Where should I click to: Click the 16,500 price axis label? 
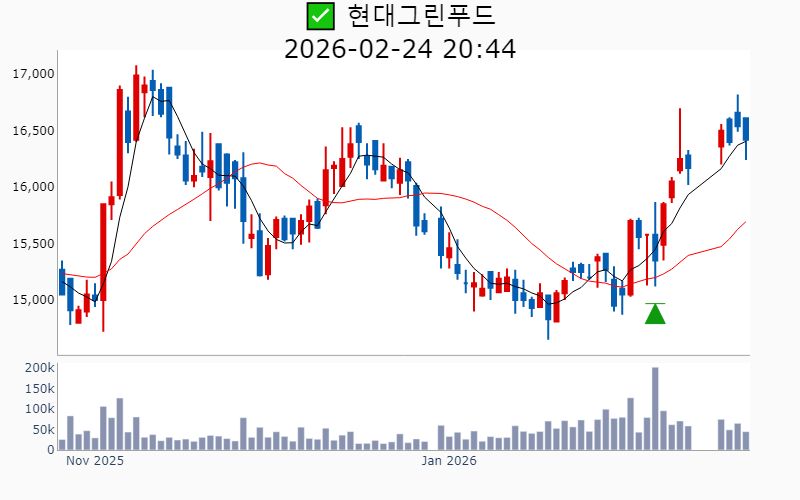[32, 131]
